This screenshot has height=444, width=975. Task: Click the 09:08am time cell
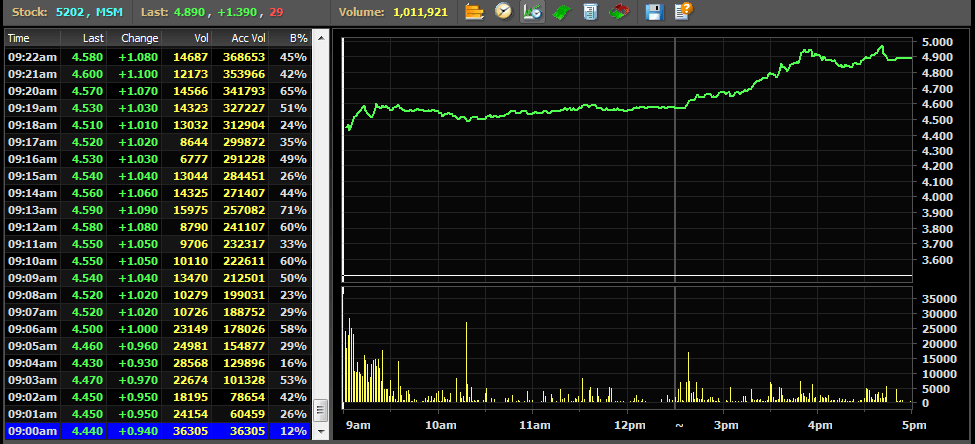(32, 295)
